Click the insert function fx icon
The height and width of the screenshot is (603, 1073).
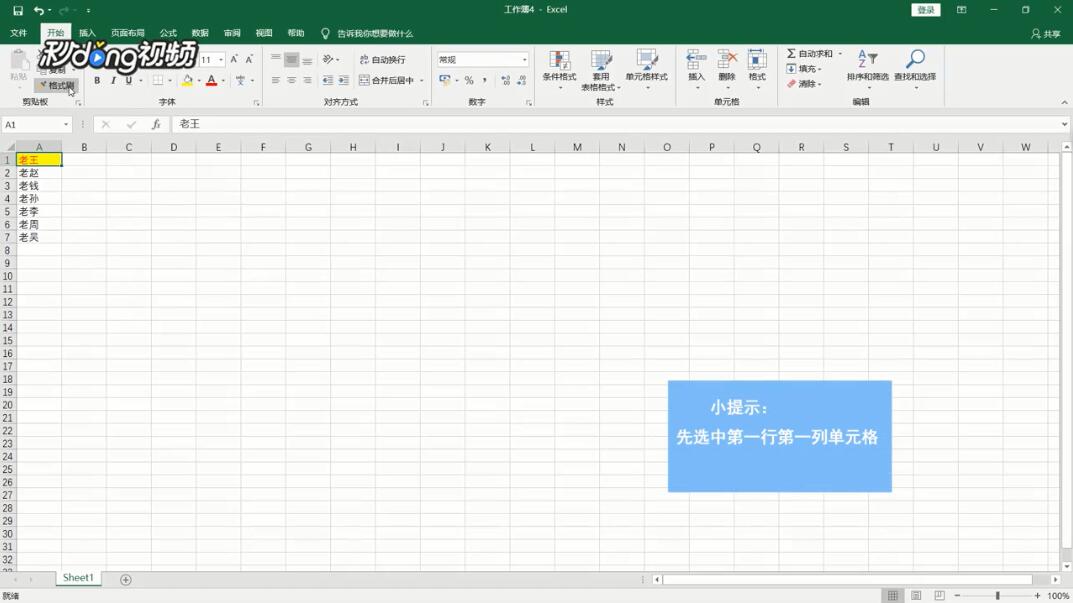pyautogui.click(x=156, y=124)
